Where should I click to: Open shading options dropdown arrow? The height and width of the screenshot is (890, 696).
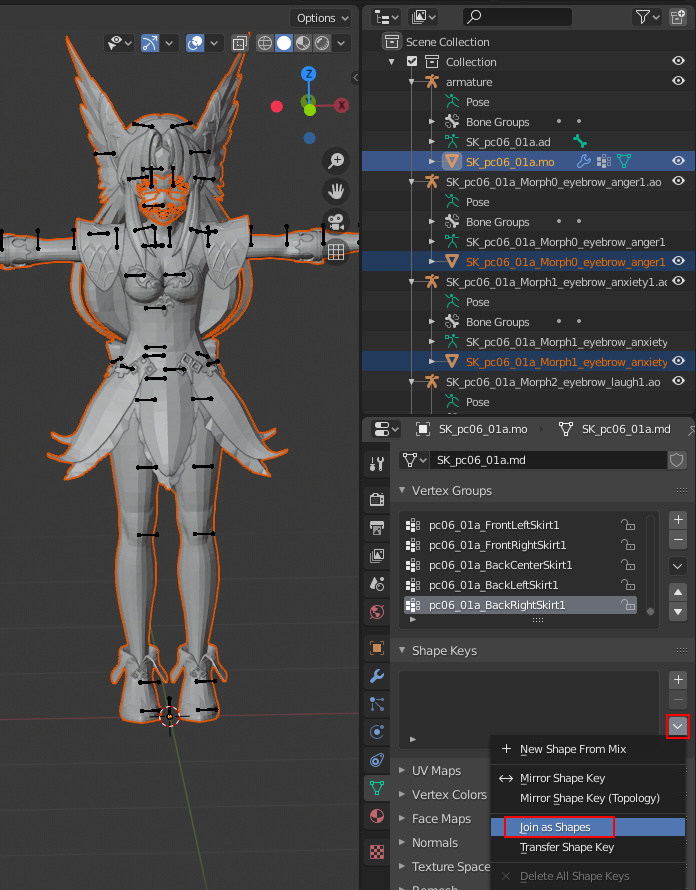[x=341, y=43]
